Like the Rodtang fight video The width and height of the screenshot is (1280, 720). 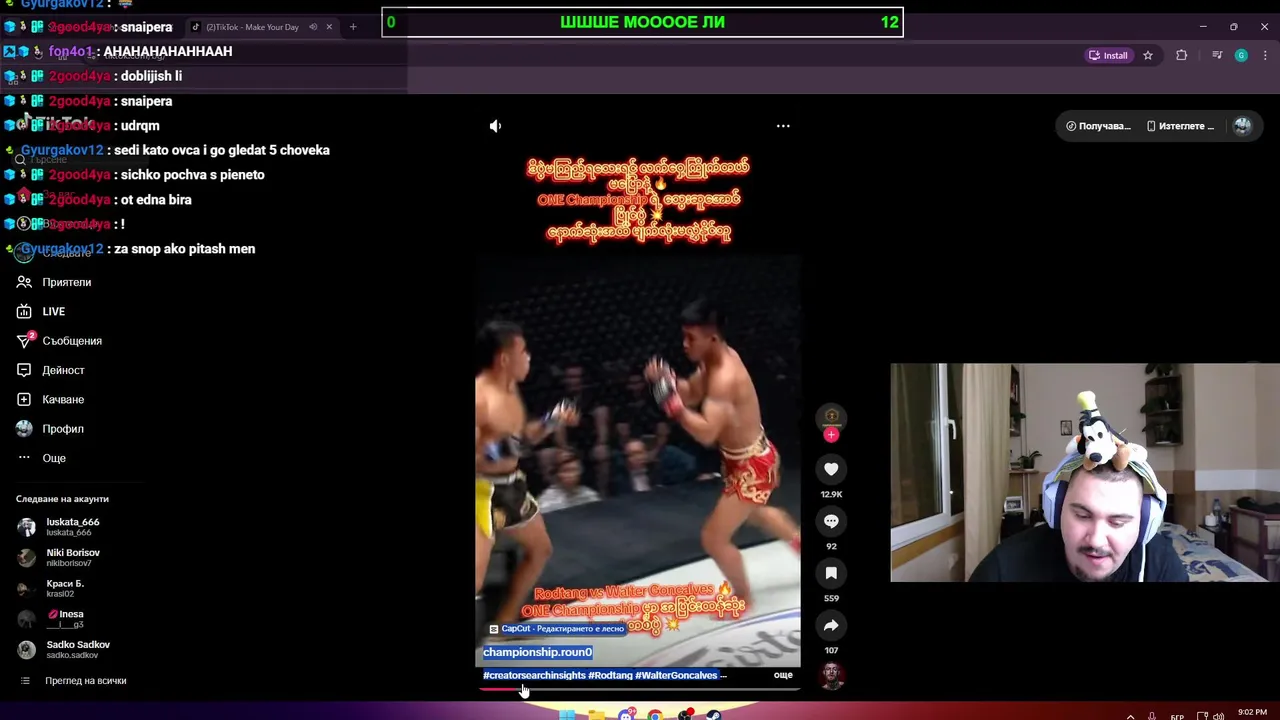[x=831, y=469]
